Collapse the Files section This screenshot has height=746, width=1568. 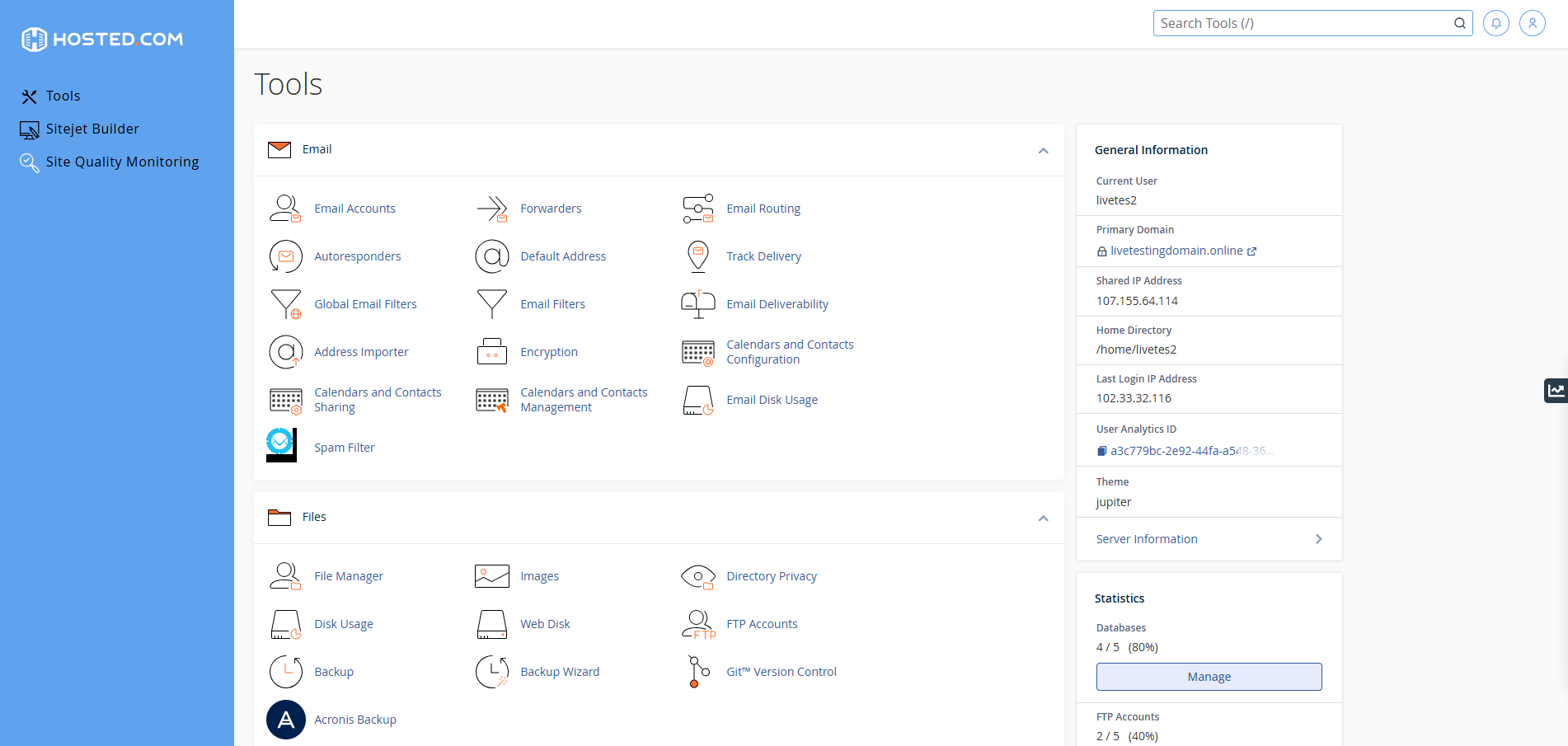click(1043, 518)
